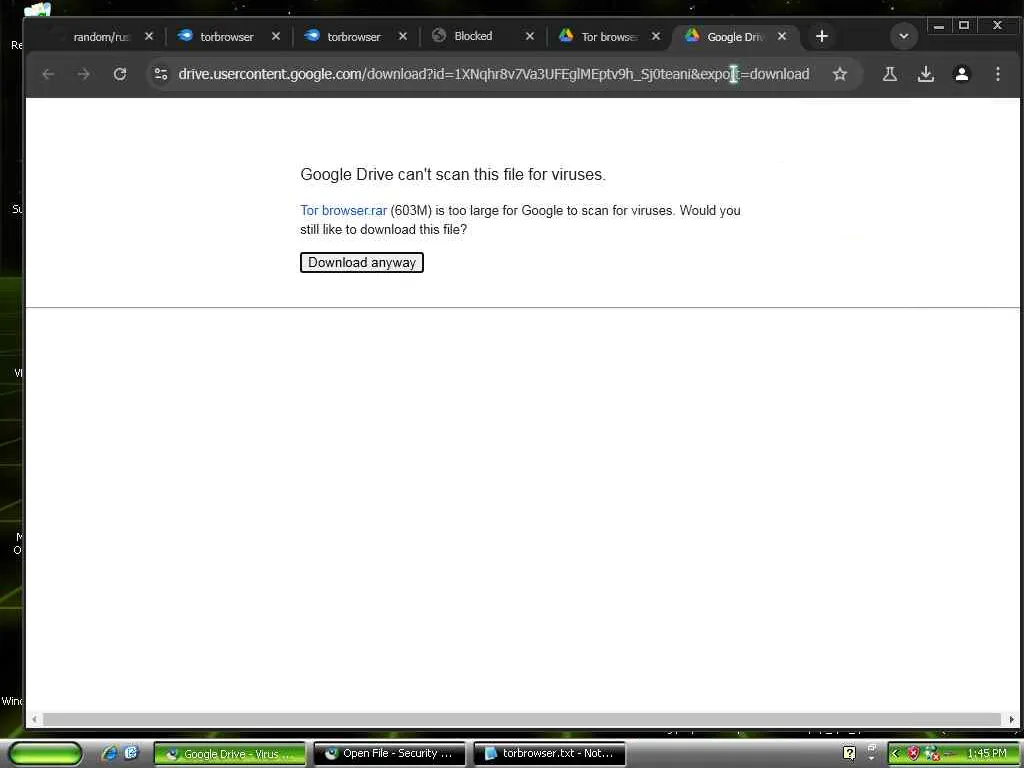
Task: Switch to torbrowser.txt Notepad taskbar window
Action: (x=550, y=754)
